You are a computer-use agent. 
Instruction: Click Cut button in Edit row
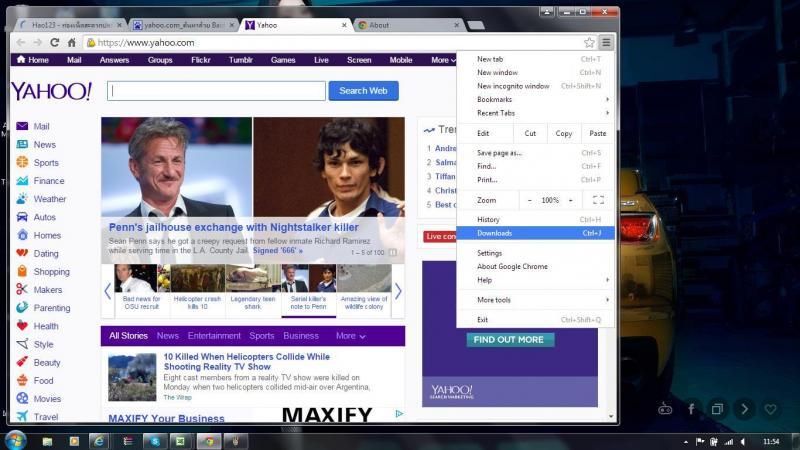(x=530, y=133)
